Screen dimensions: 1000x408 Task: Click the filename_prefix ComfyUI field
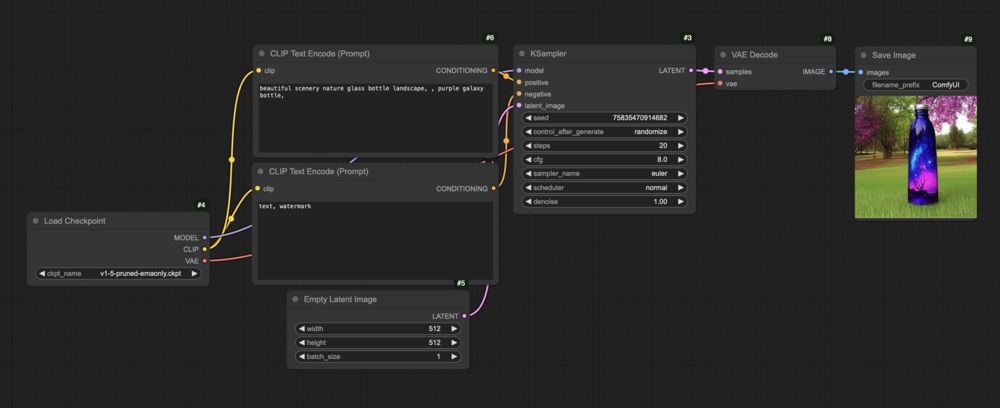point(916,85)
